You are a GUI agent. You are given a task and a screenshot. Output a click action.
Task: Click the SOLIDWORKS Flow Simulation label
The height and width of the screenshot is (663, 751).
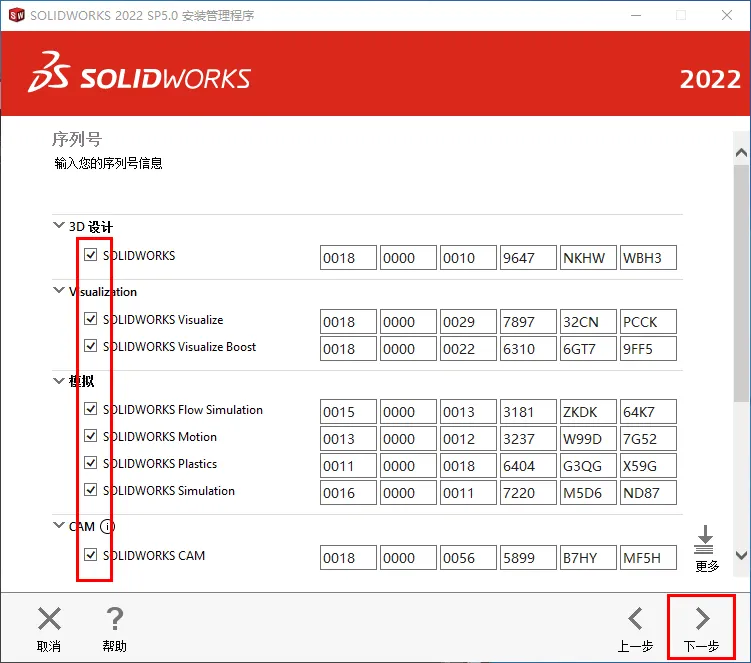tap(183, 410)
